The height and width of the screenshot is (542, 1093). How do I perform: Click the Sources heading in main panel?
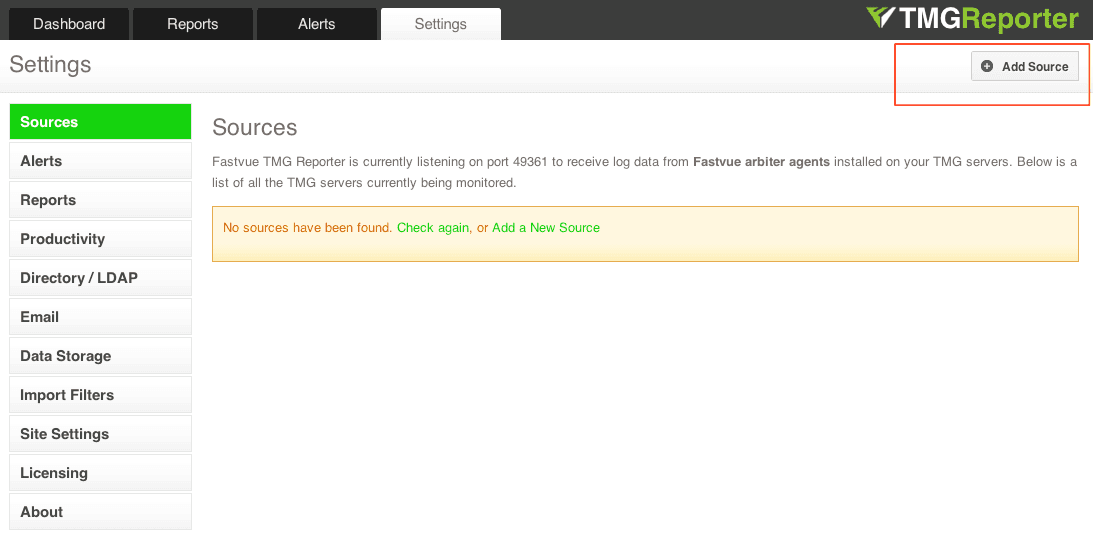254,127
